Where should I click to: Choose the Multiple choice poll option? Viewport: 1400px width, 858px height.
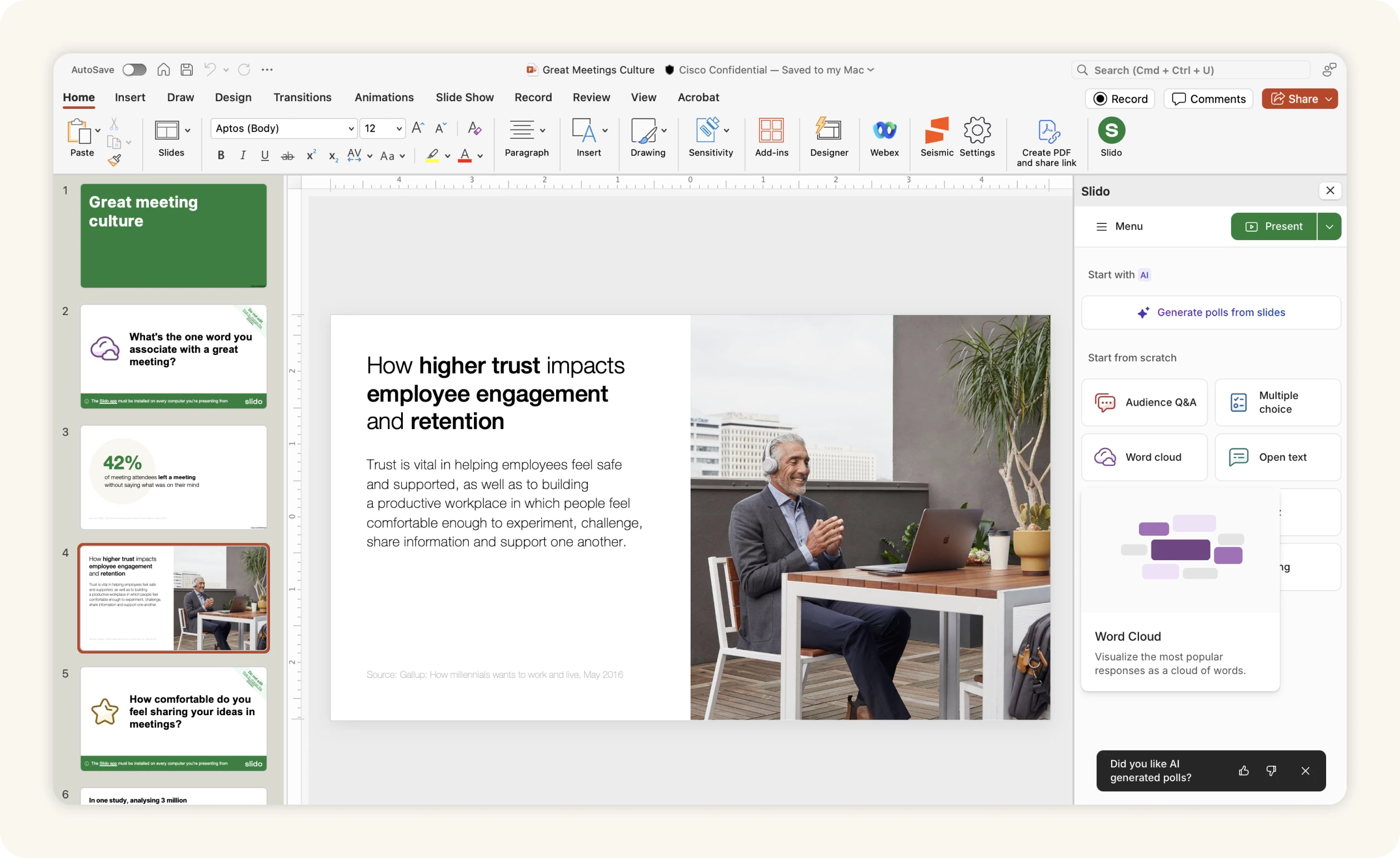(x=1277, y=402)
